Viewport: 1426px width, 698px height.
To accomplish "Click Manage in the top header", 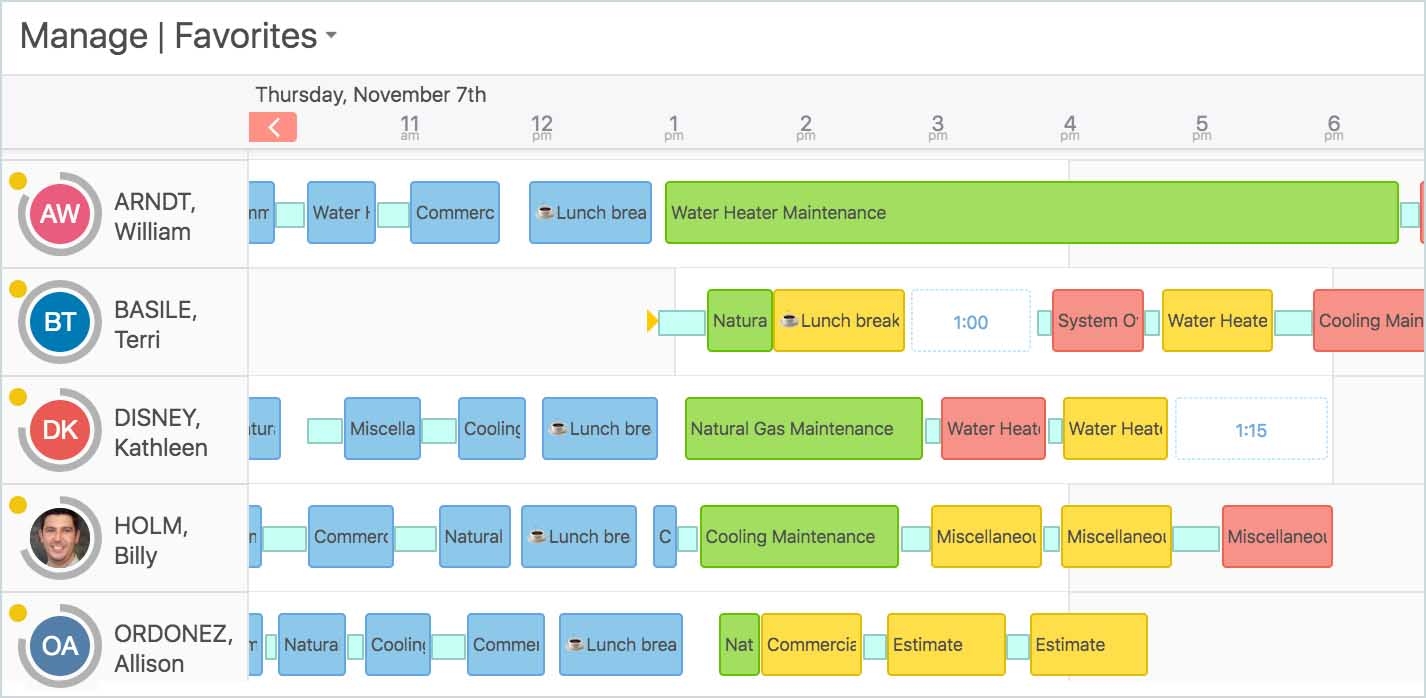I will click(x=85, y=36).
